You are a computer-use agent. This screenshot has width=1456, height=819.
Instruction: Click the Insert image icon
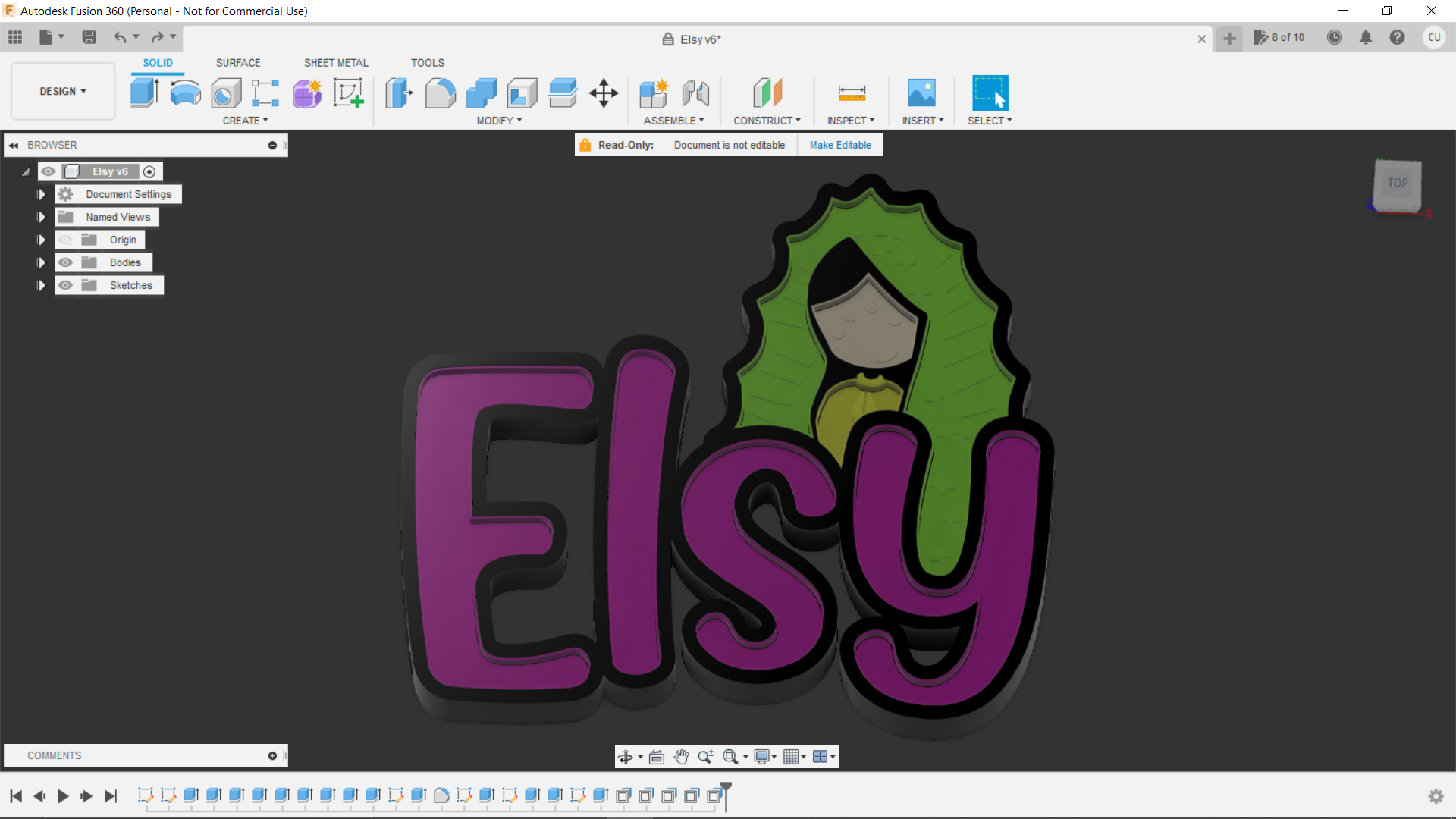(x=921, y=93)
